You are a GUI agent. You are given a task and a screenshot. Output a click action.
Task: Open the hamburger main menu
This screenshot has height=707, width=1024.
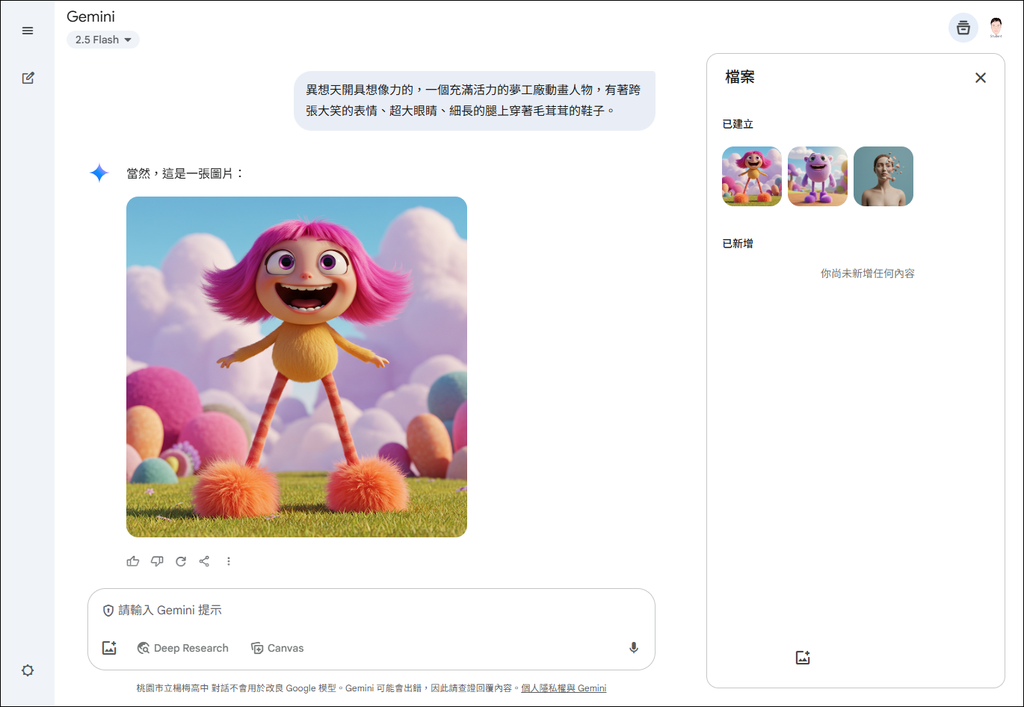27,31
